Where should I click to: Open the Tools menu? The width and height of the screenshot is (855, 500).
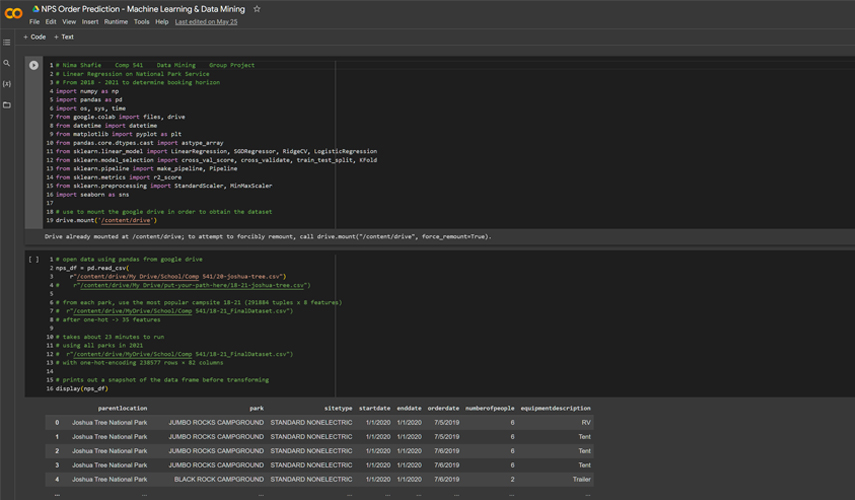click(142, 22)
